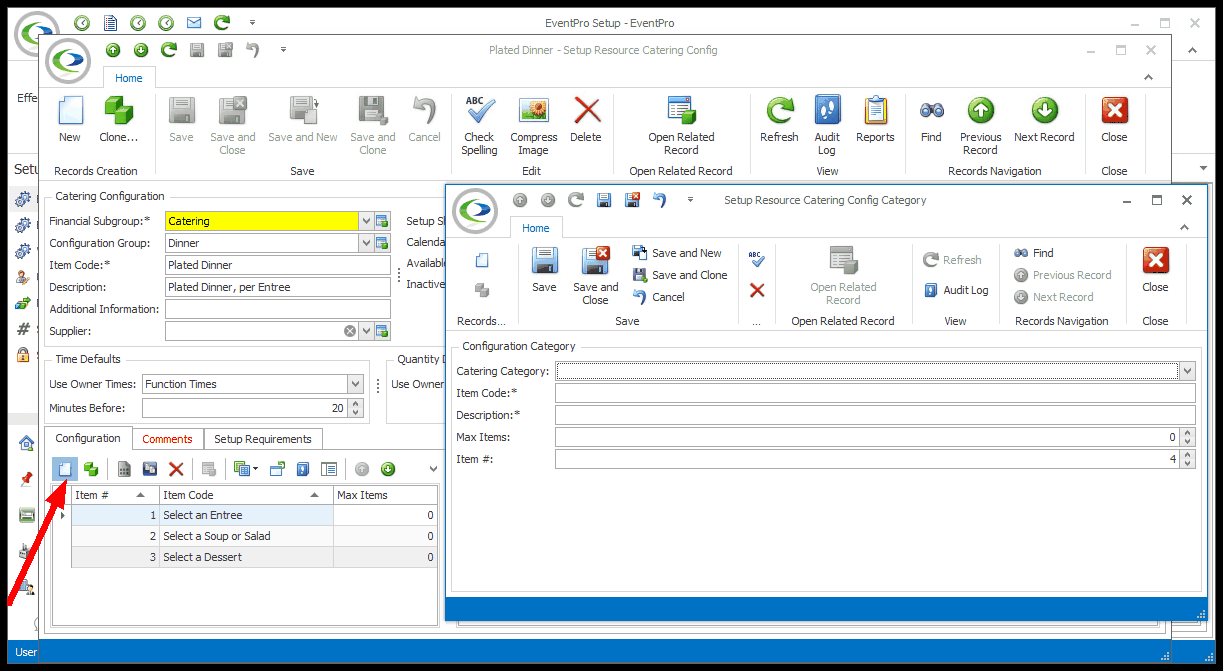
Task: Go to Previous Record in Plated Dinner ribbon
Action: pyautogui.click(x=980, y=126)
